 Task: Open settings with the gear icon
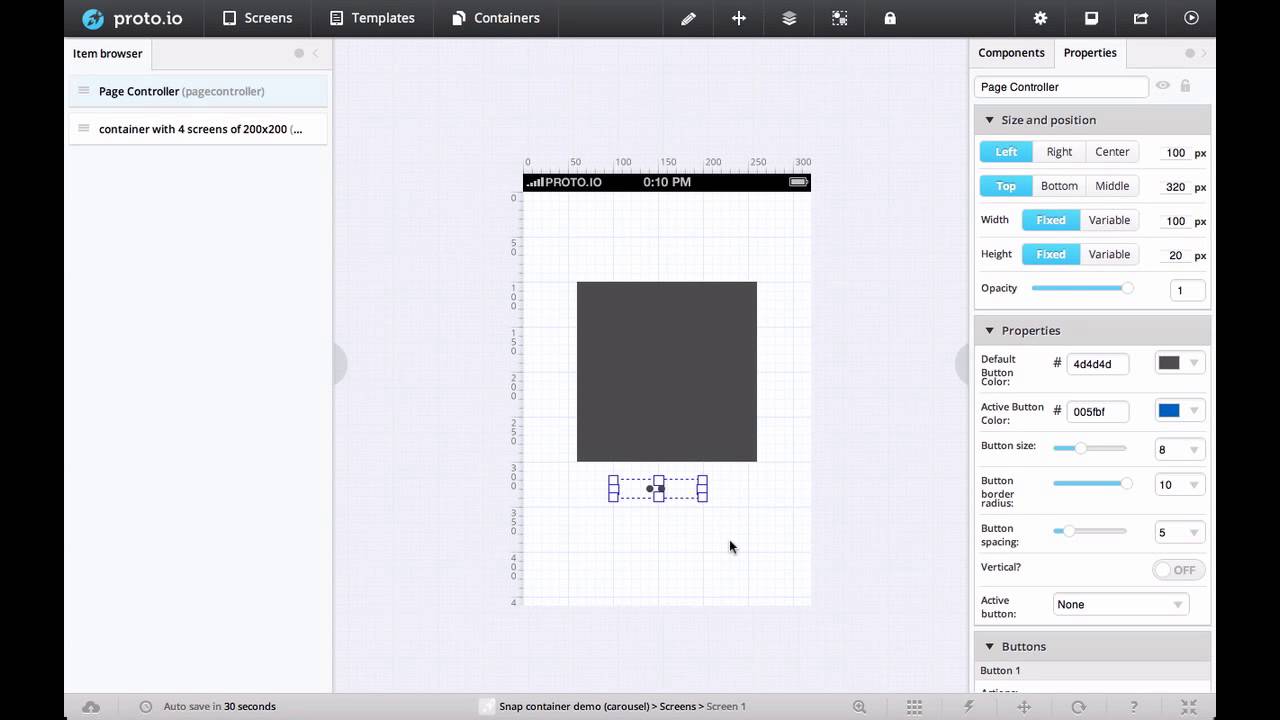click(x=1040, y=18)
